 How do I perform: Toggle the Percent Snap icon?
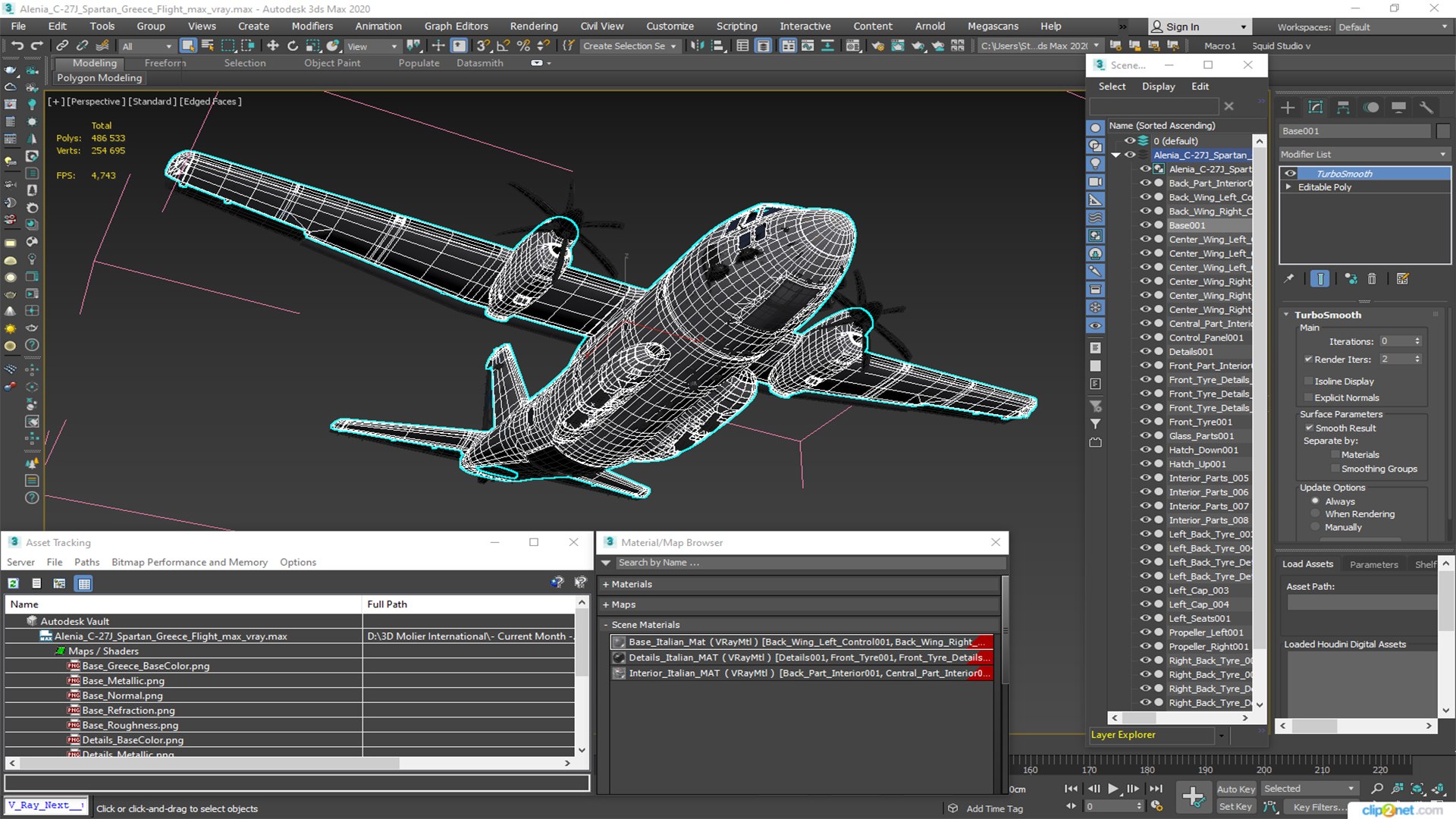522,45
